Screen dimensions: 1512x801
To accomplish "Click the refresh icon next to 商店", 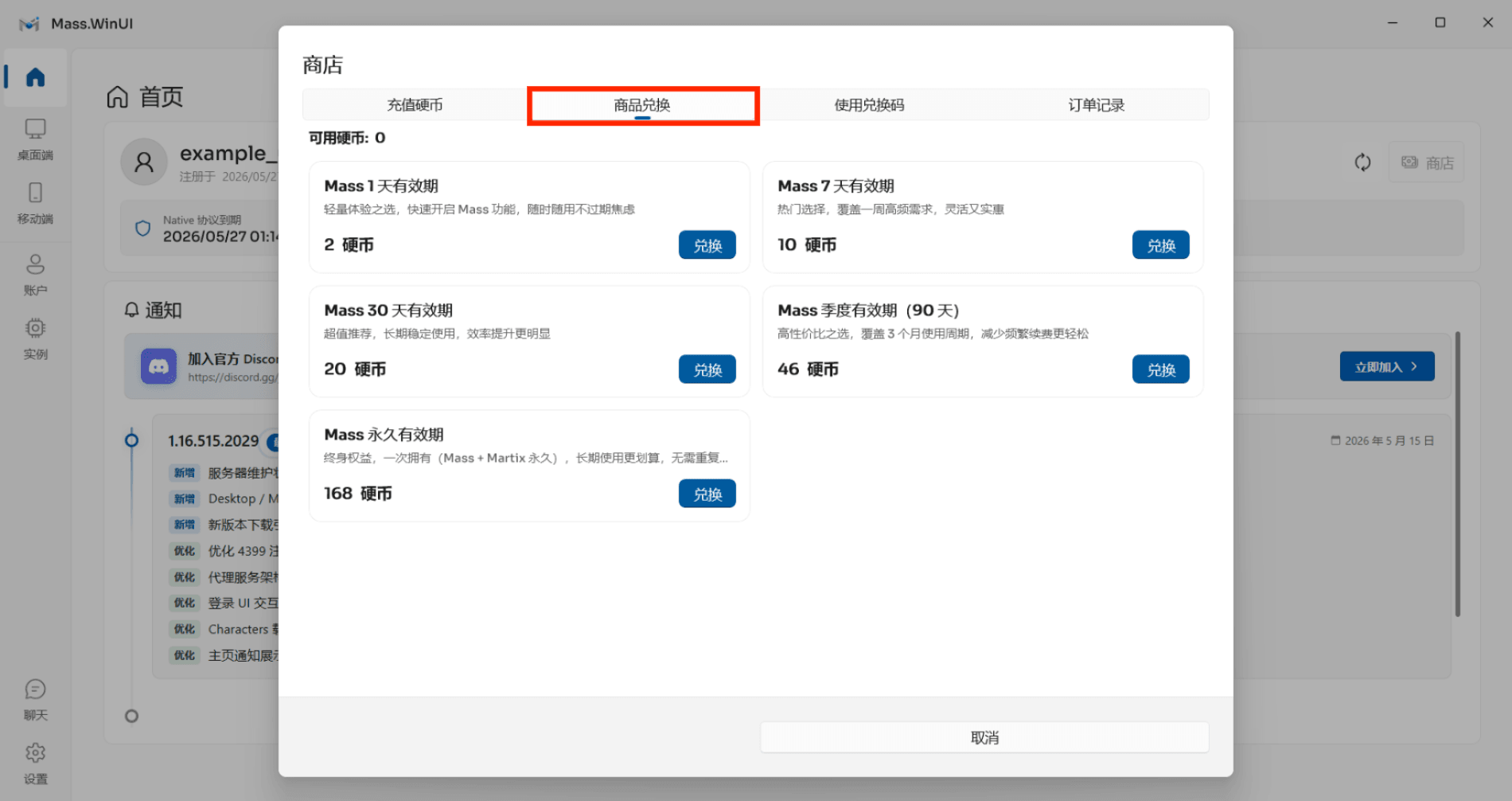I will coord(1362,162).
